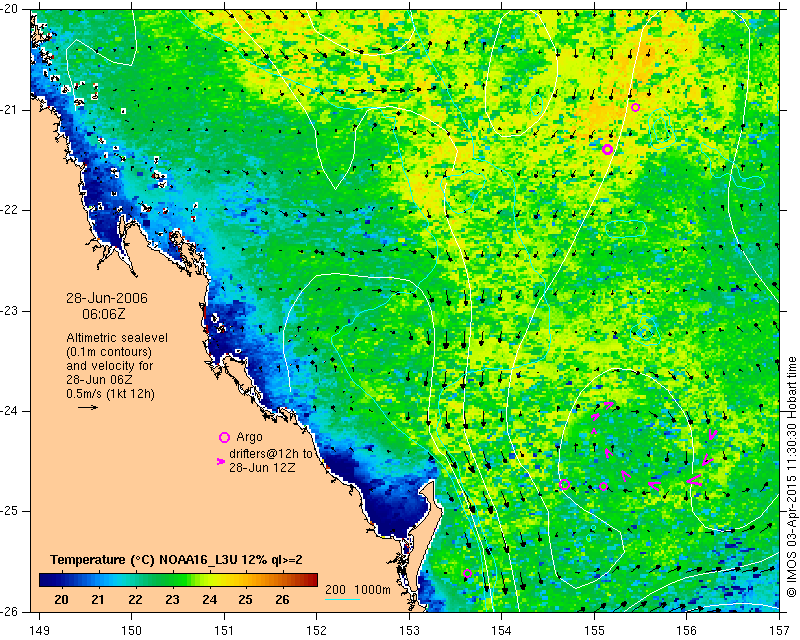Click latitude axis label -20
Image resolution: width=800 pixels, height=640 pixels.
pos(10,10)
